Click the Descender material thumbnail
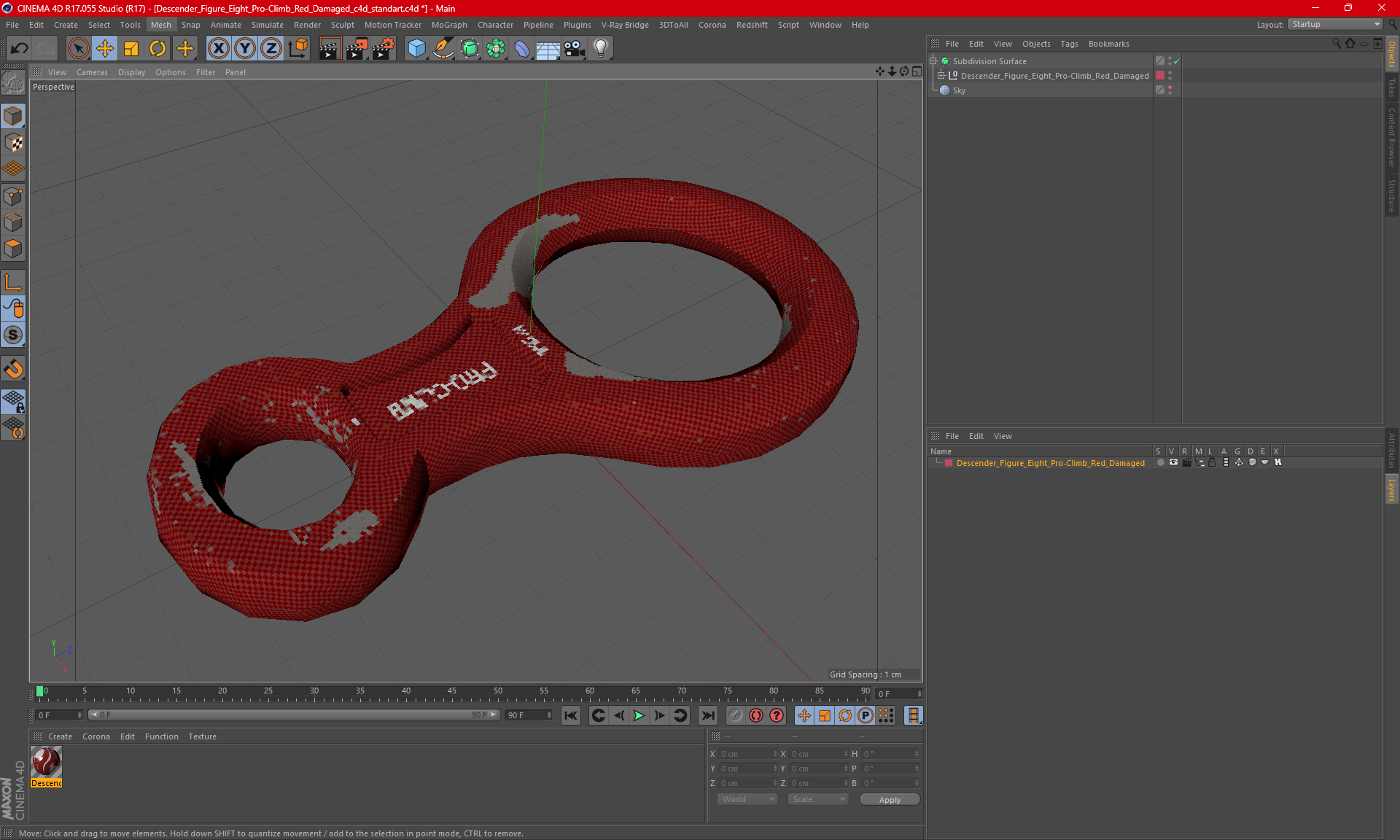This screenshot has height=840, width=1400. coord(47,762)
